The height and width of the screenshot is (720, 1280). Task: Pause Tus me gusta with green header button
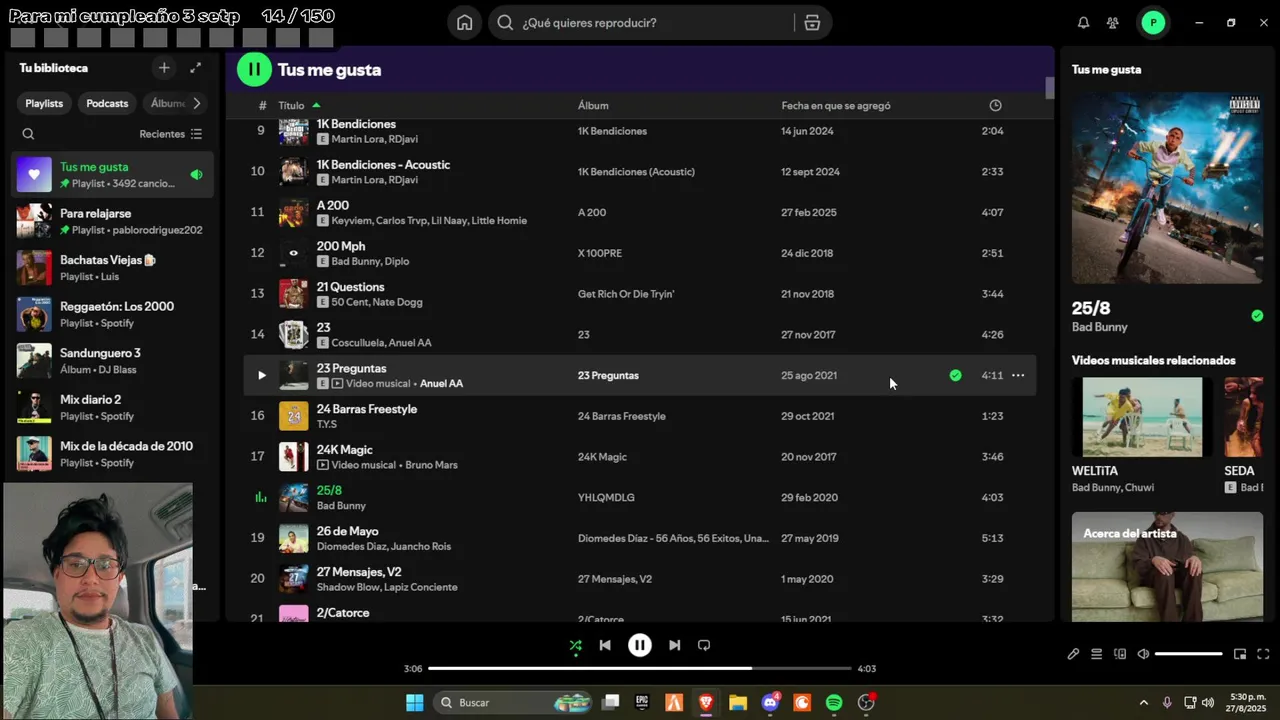tap(254, 69)
